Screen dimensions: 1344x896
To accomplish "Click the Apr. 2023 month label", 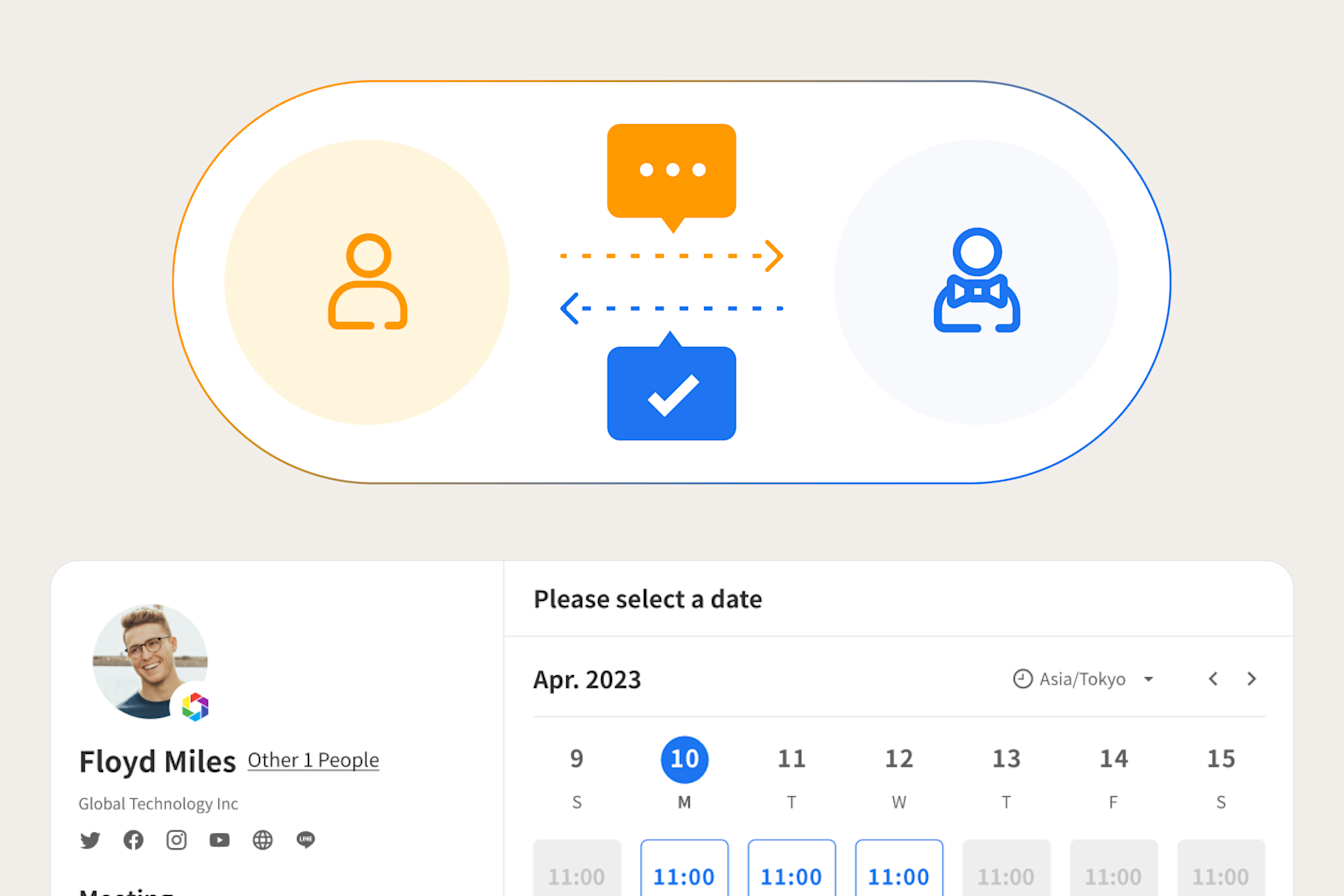I will [x=587, y=679].
